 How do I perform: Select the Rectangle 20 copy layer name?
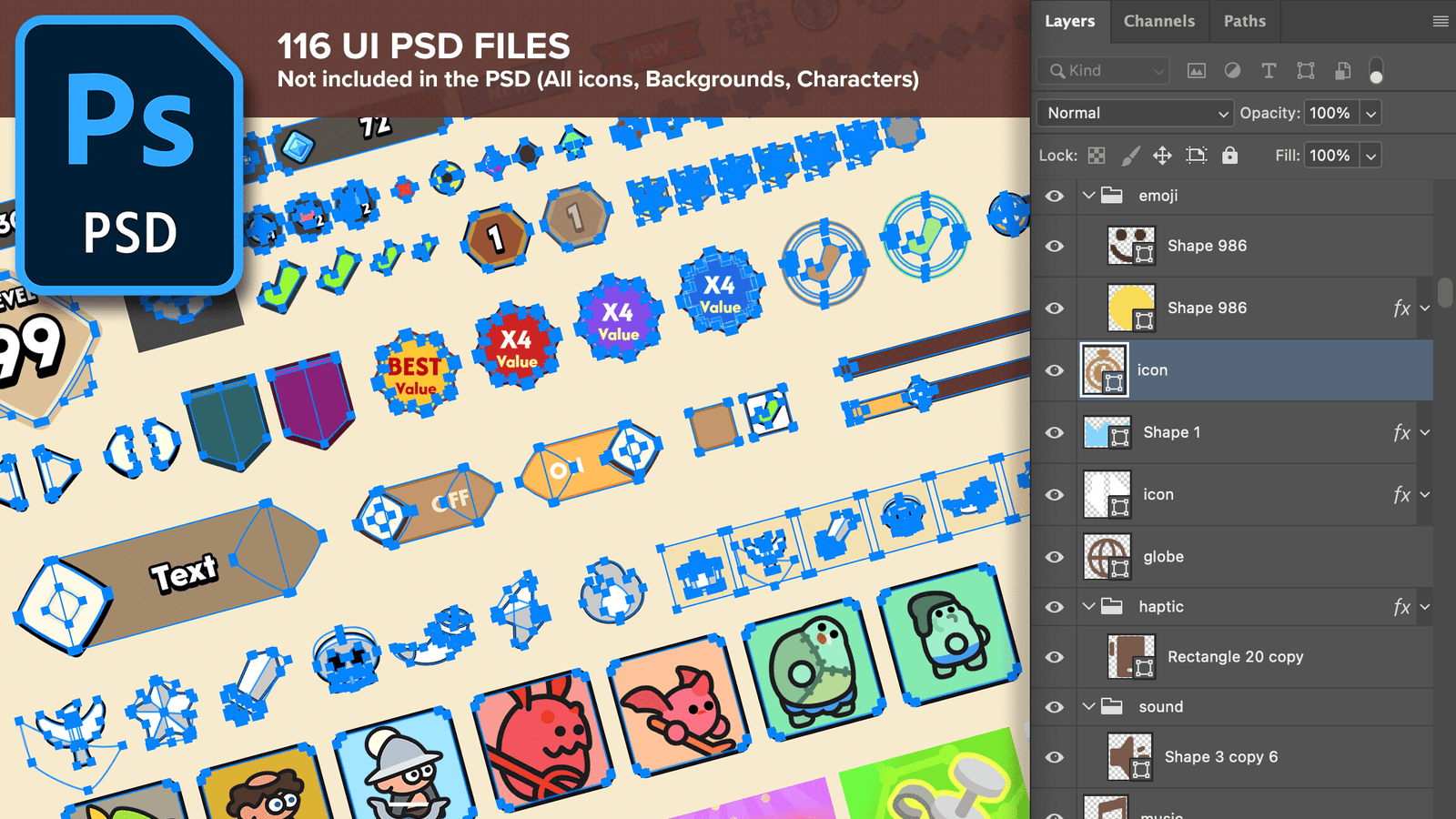tap(1235, 657)
